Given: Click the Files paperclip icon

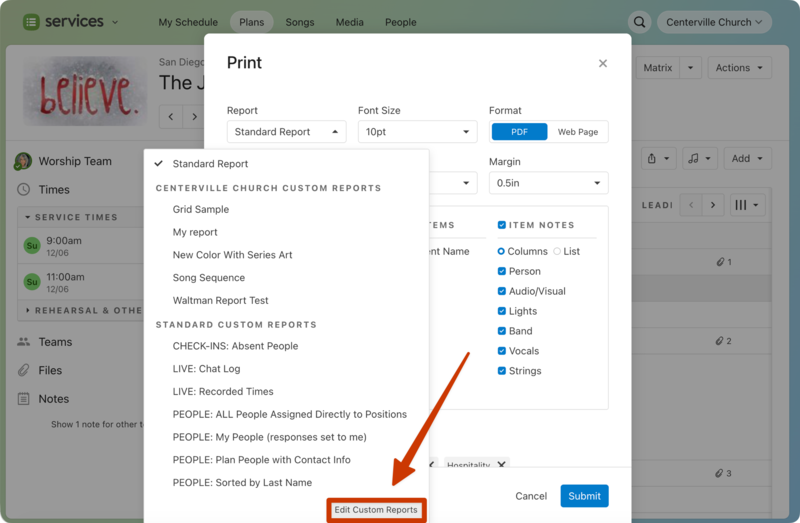Looking at the screenshot, I should tap(23, 370).
